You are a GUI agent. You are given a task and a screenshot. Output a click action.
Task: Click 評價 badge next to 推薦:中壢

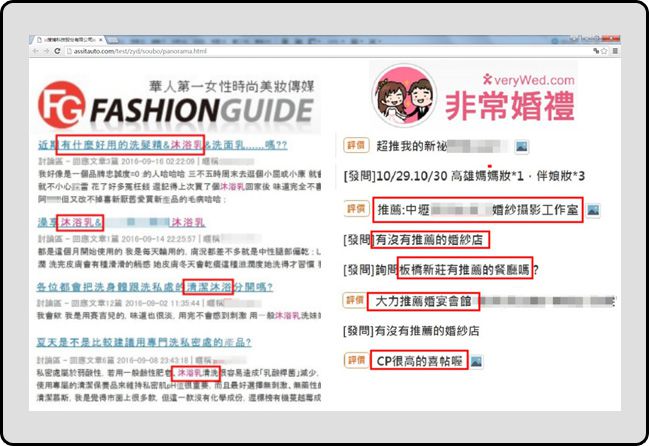[356, 209]
